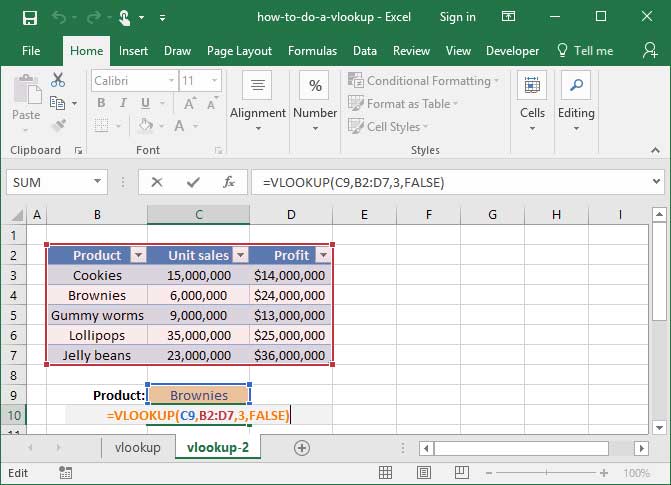Switch to Page Layout view icon
Screen dimensions: 671x485
pos(424,473)
